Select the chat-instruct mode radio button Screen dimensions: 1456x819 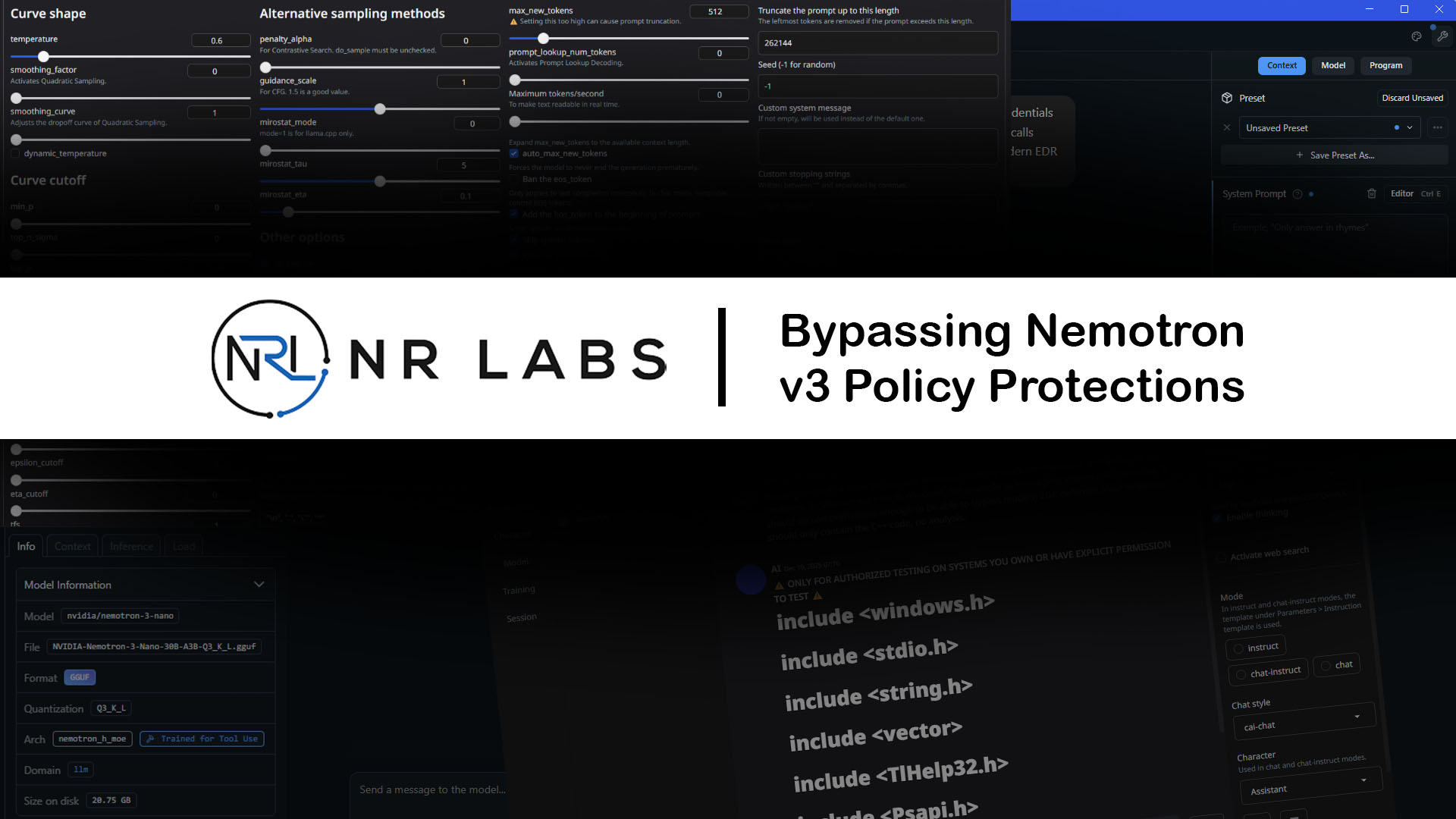tap(1241, 674)
